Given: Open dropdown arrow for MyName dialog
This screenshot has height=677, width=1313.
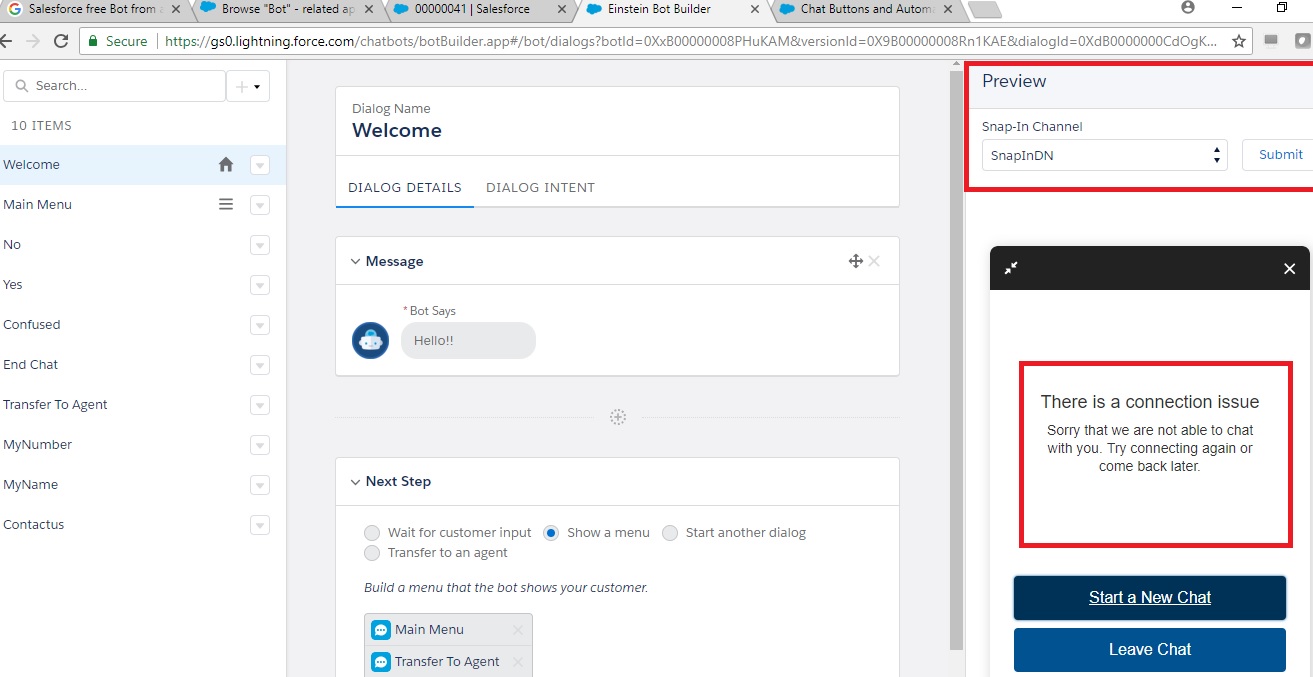Looking at the screenshot, I should point(260,486).
